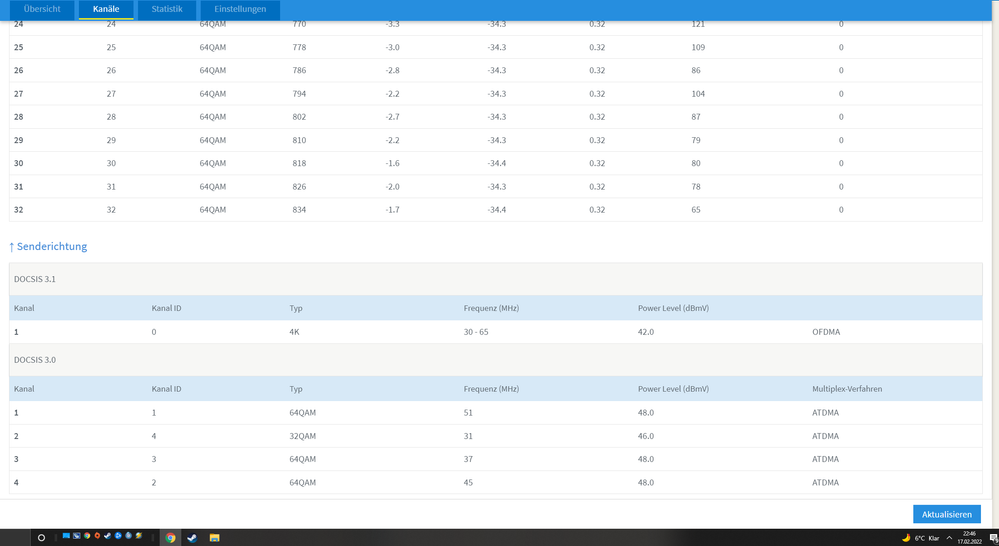
Task: Click the Aktualisieren button
Action: [x=947, y=514]
